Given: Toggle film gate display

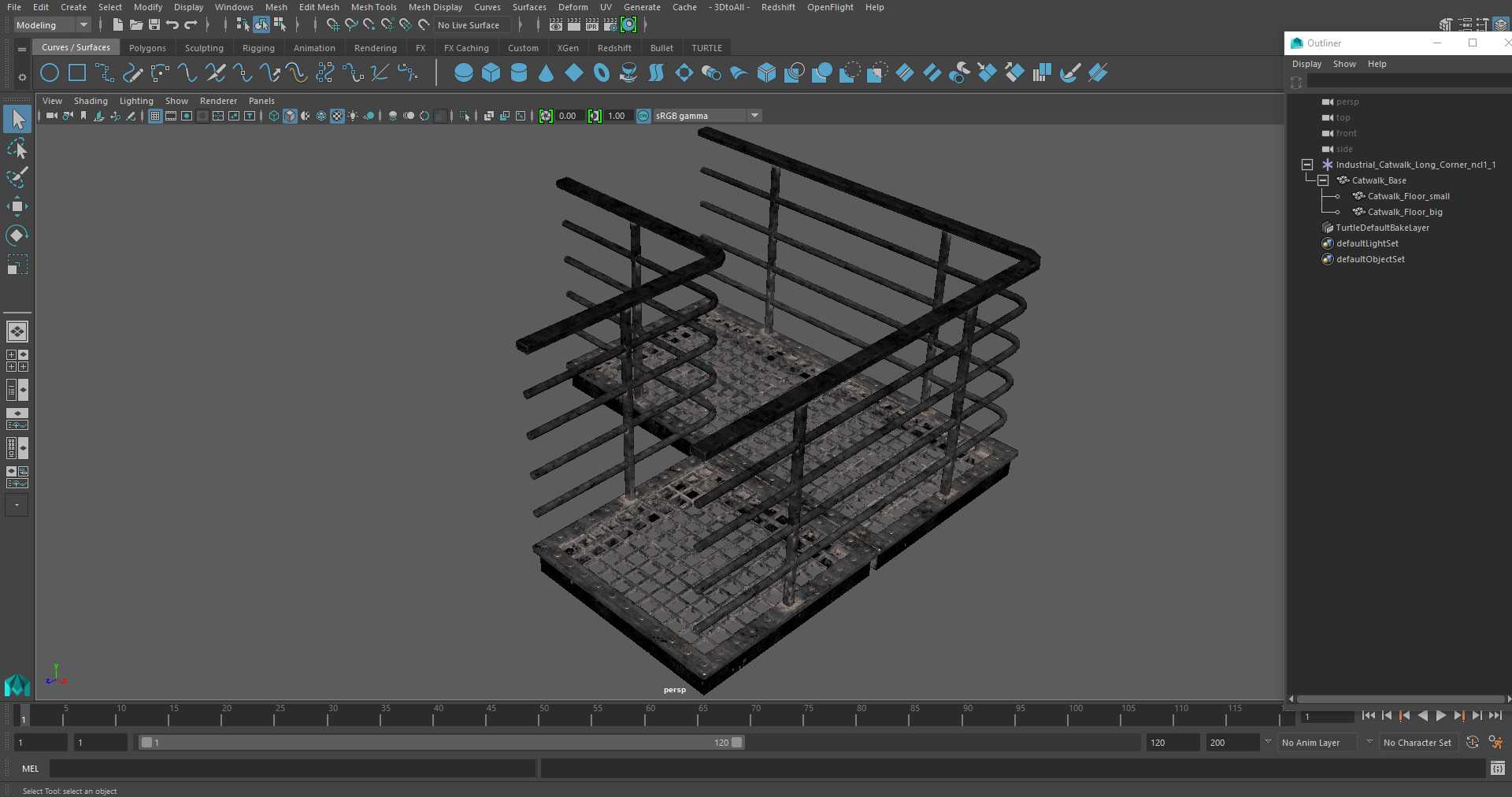Looking at the screenshot, I should click(x=171, y=116).
